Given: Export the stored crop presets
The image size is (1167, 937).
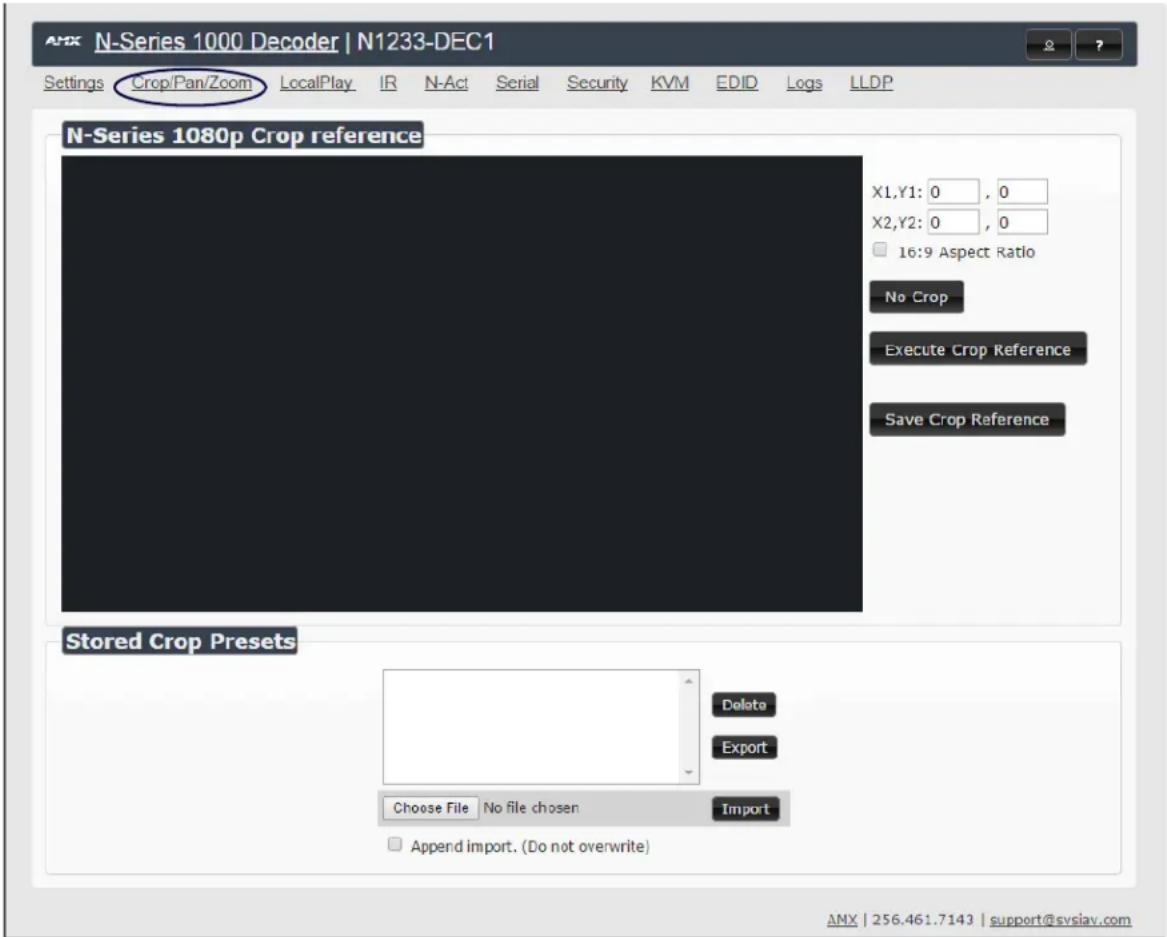Looking at the screenshot, I should pyautogui.click(x=744, y=747).
